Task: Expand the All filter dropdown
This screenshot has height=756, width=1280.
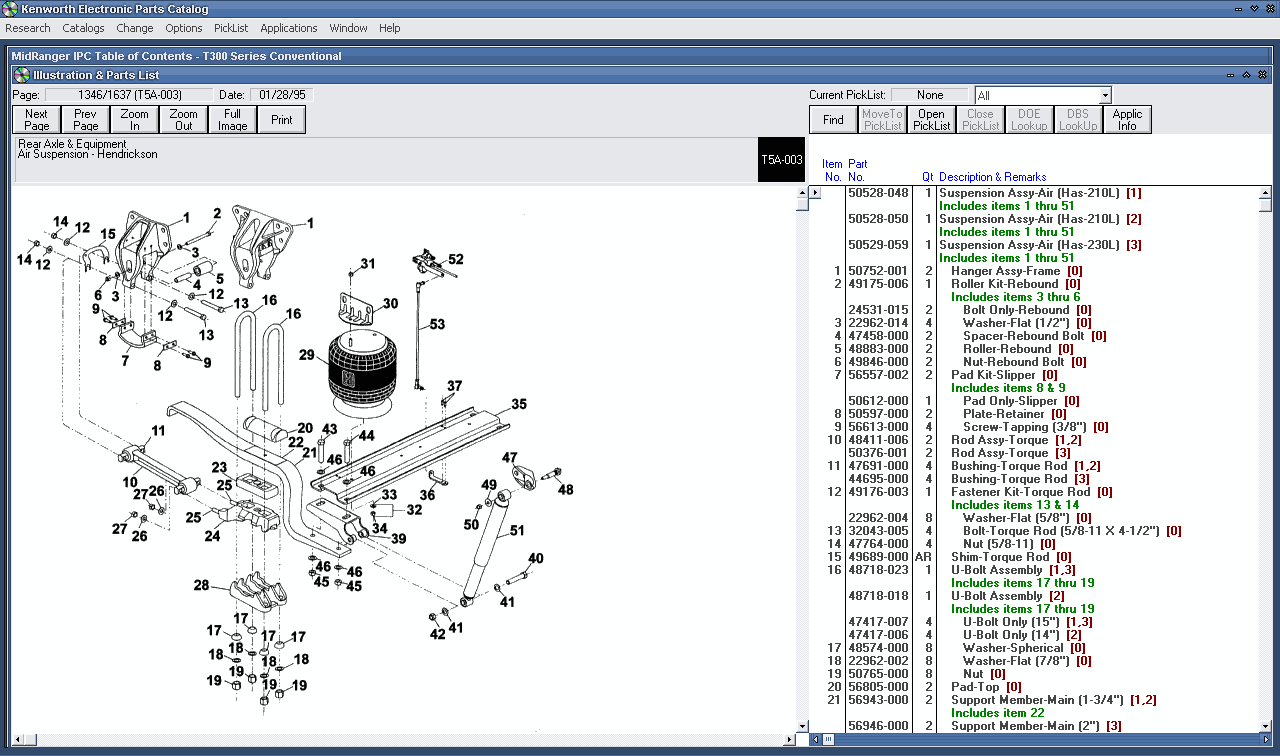Action: point(1105,95)
